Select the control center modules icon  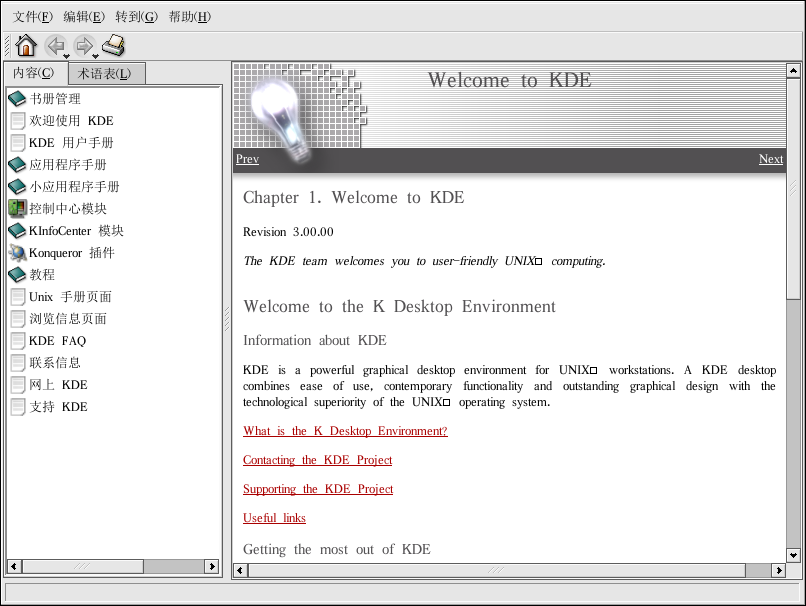(17, 209)
